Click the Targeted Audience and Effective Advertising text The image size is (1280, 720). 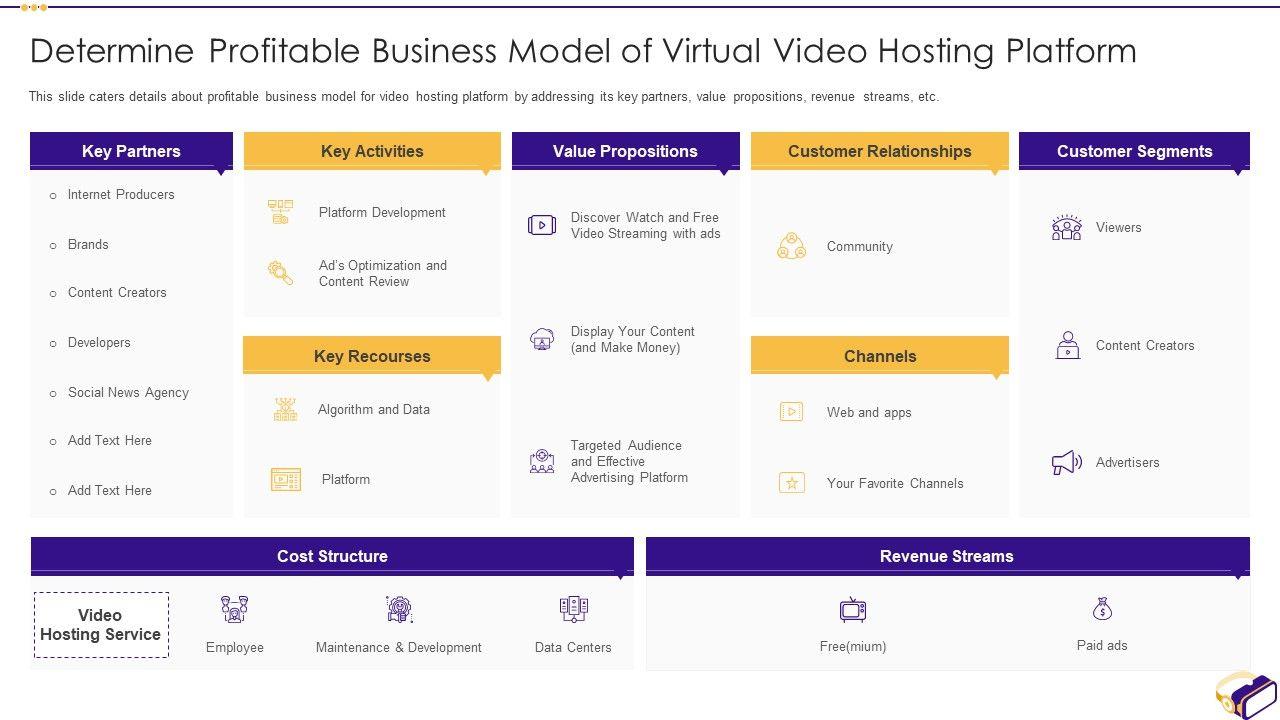pos(629,461)
